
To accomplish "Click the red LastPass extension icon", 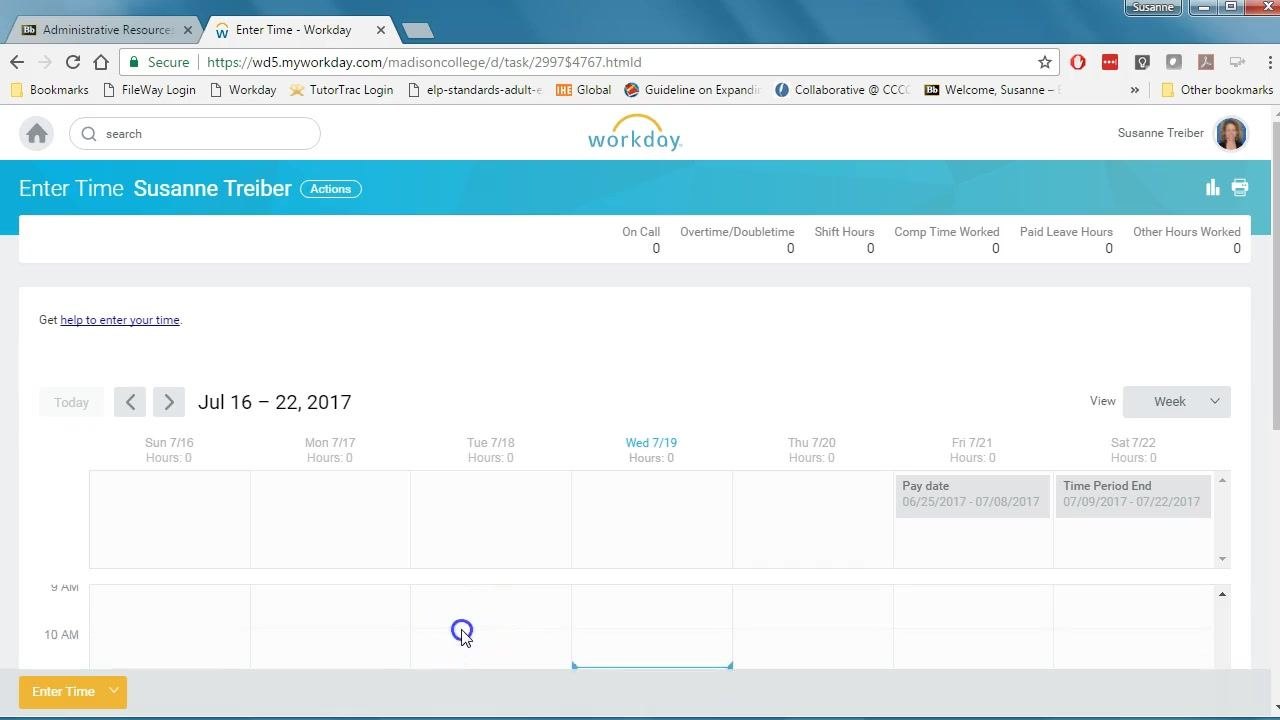I will [x=1110, y=62].
